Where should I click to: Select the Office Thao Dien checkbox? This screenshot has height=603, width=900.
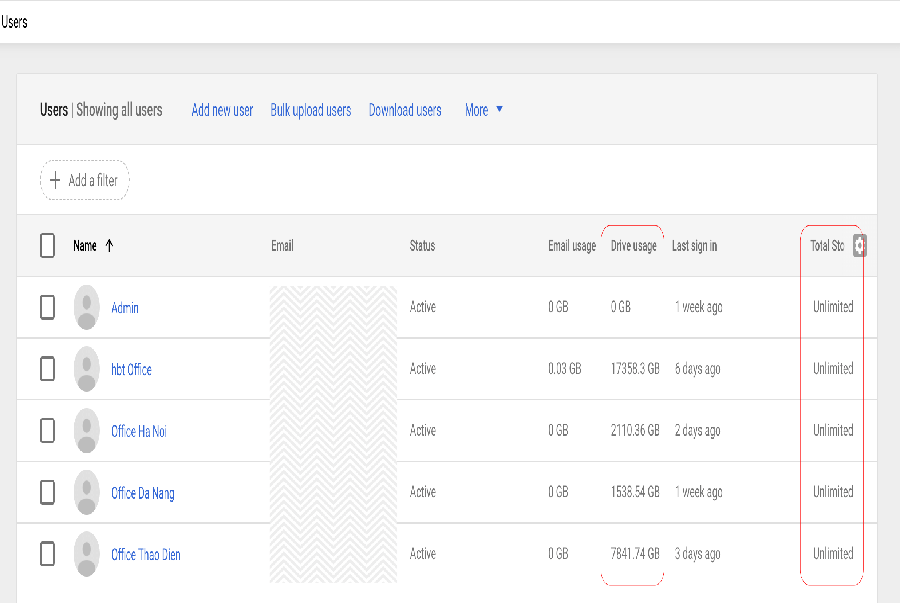pyautogui.click(x=47, y=554)
